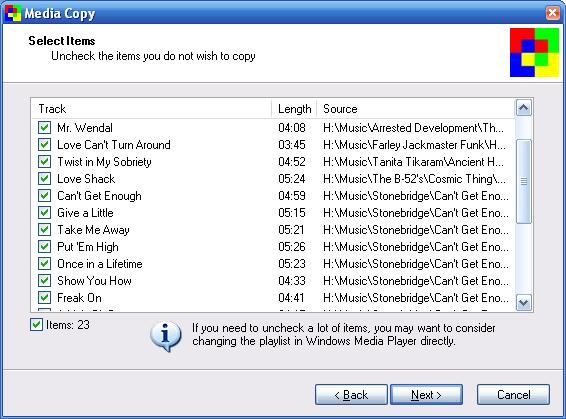566x419 pixels.
Task: Click the blue information bubble icon
Action: (x=166, y=336)
